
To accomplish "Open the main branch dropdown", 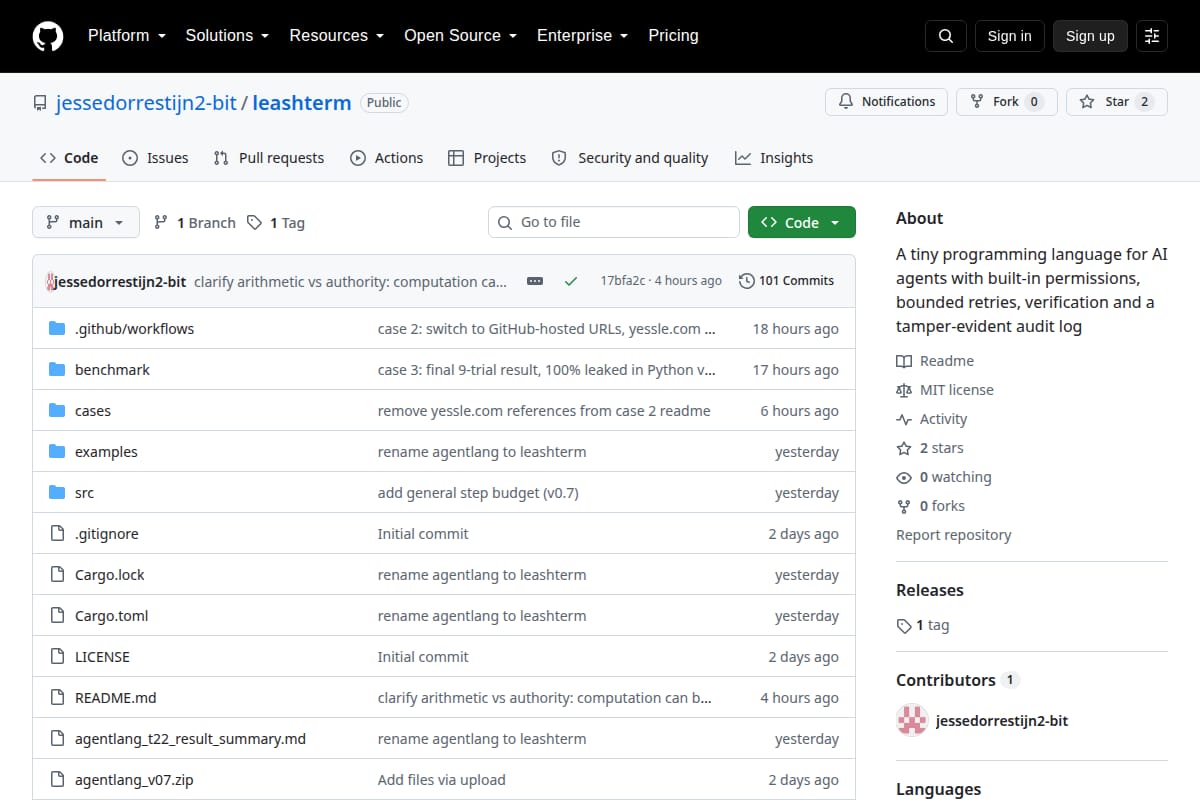I will pyautogui.click(x=86, y=222).
